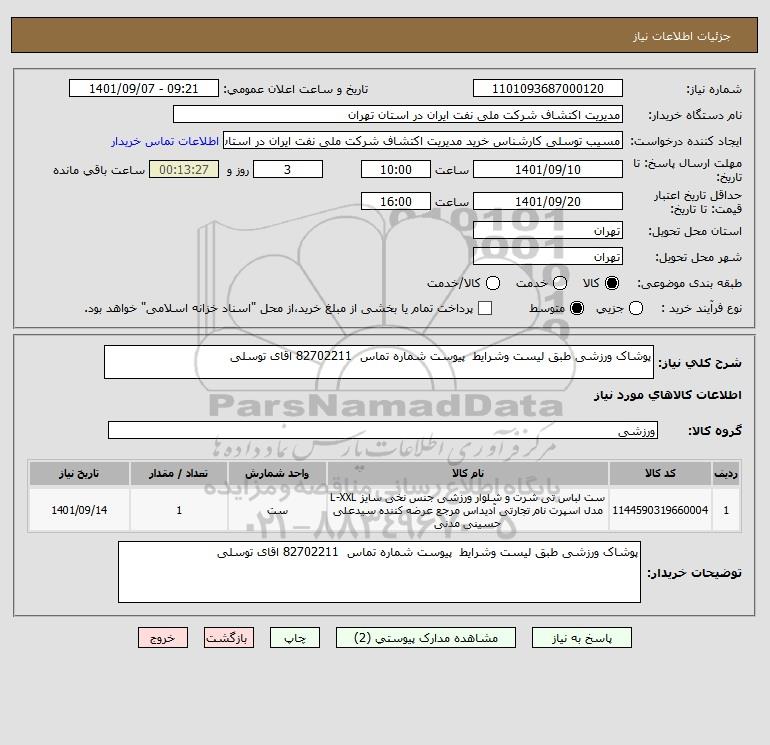Click the کد کالا column header

coord(660,473)
